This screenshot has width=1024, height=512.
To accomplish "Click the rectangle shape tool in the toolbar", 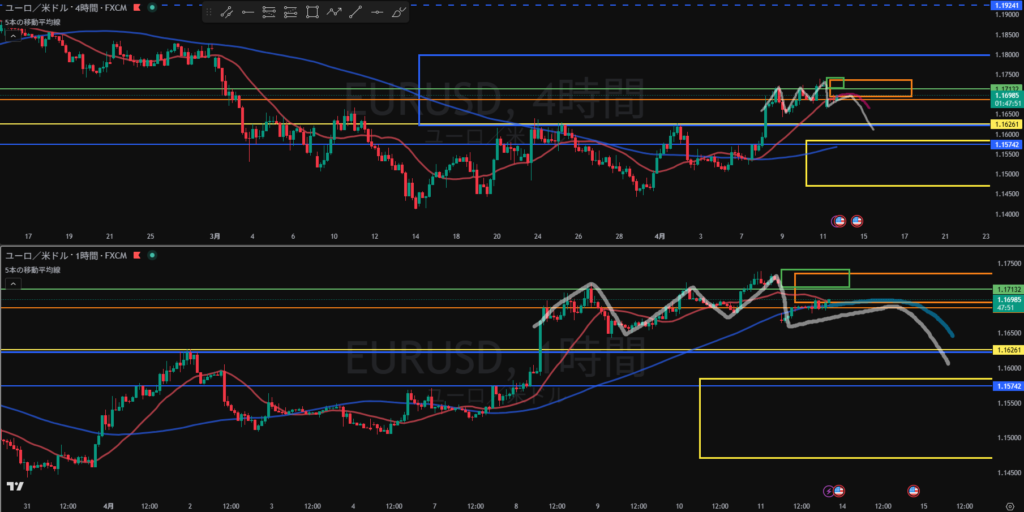I will [312, 12].
